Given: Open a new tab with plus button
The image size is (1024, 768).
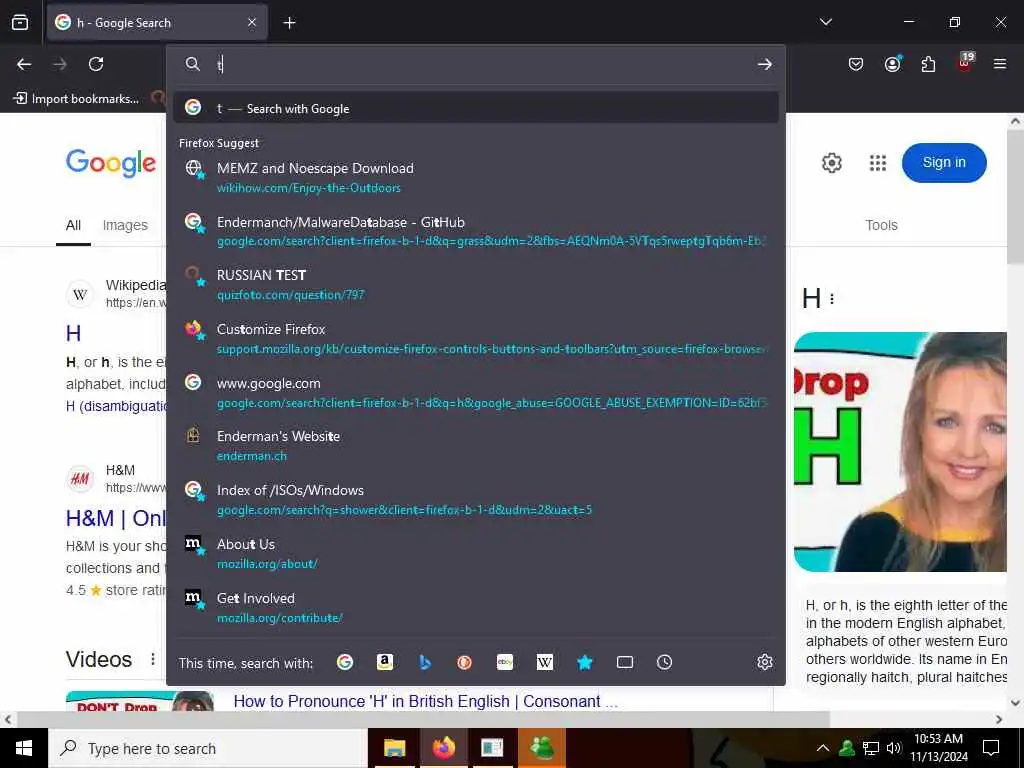Looking at the screenshot, I should click(289, 23).
